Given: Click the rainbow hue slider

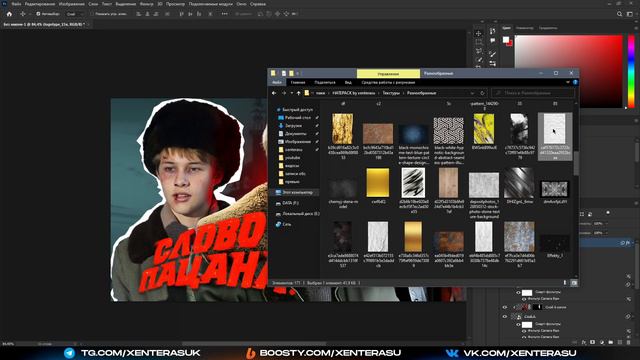Looking at the screenshot, I should [631, 71].
